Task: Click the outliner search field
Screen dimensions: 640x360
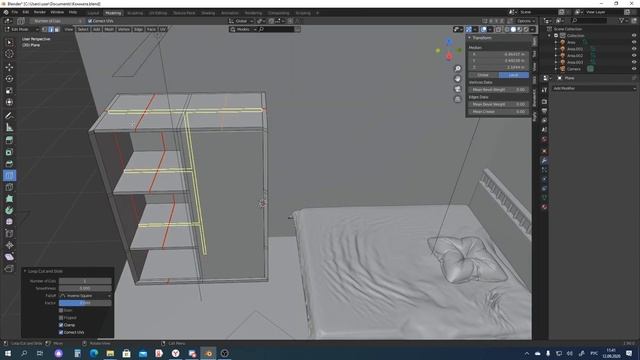Action: tap(590, 21)
